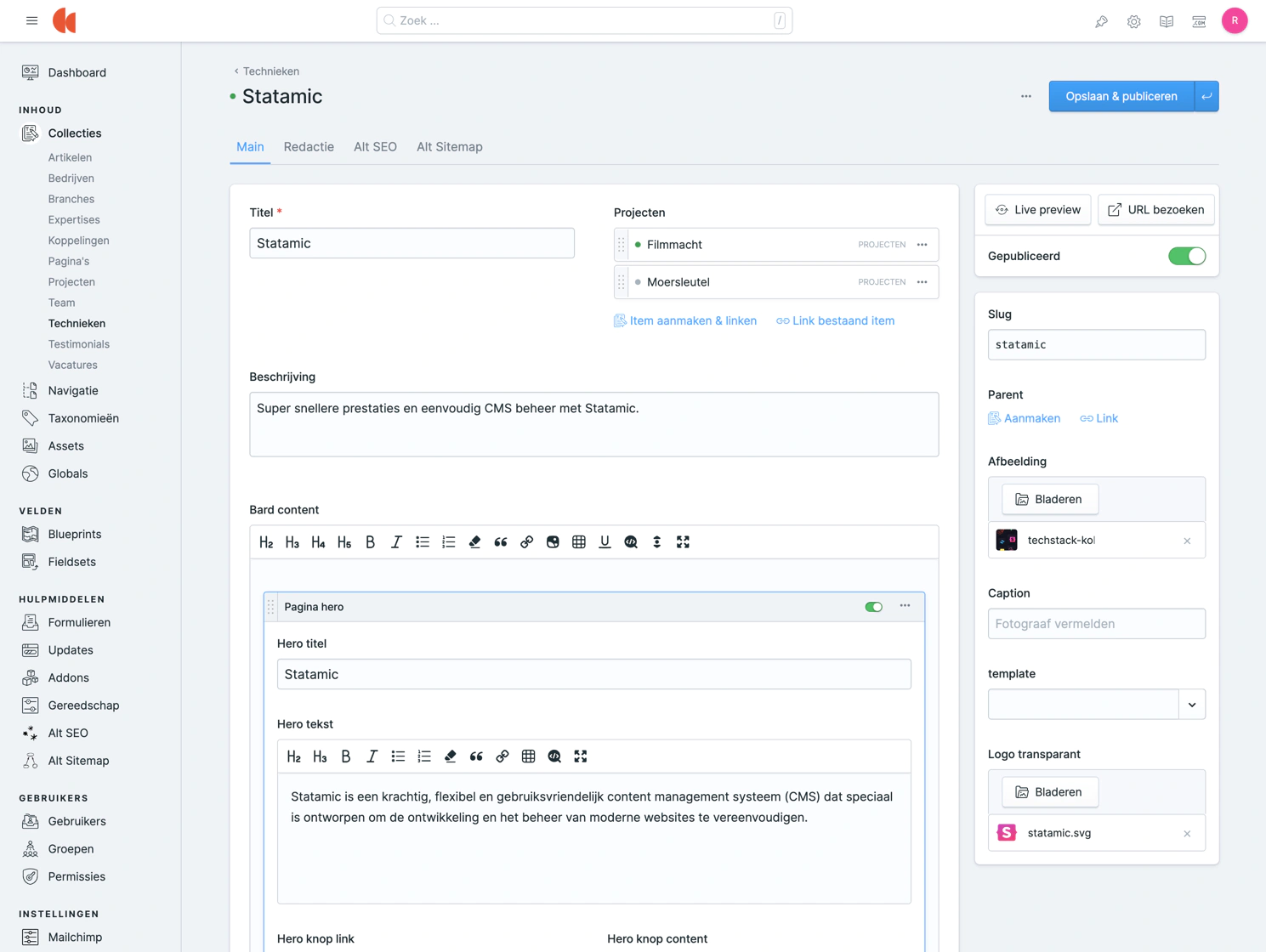Screen dimensions: 1266x952
Task: Switch to the Redactie tab
Action: pos(309,147)
